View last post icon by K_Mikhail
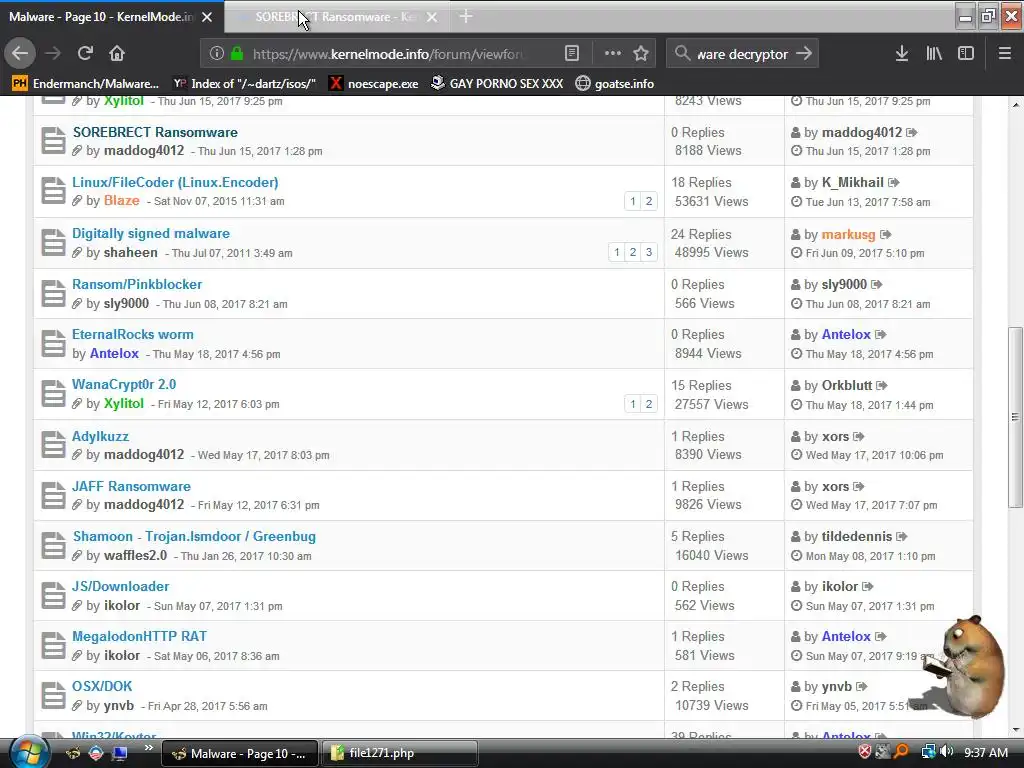The width and height of the screenshot is (1024, 768). 894,182
